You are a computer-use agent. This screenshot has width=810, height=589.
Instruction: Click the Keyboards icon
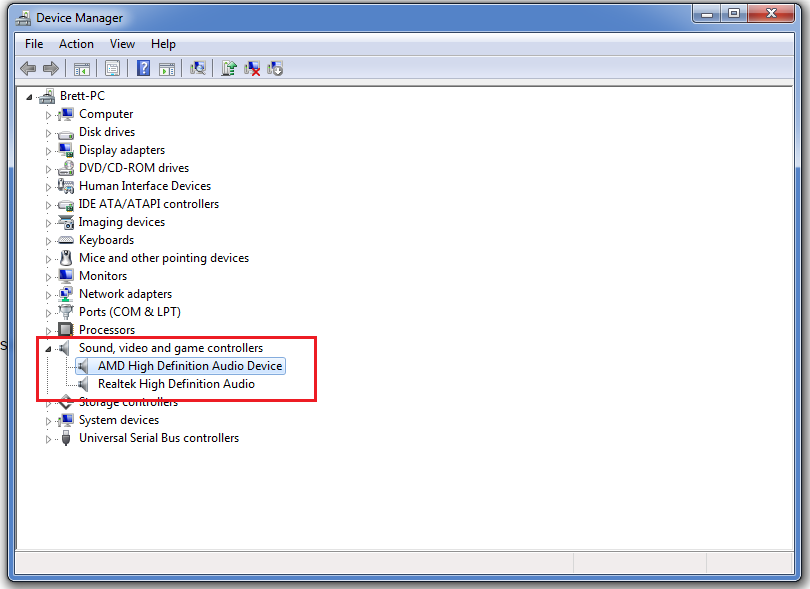66,240
